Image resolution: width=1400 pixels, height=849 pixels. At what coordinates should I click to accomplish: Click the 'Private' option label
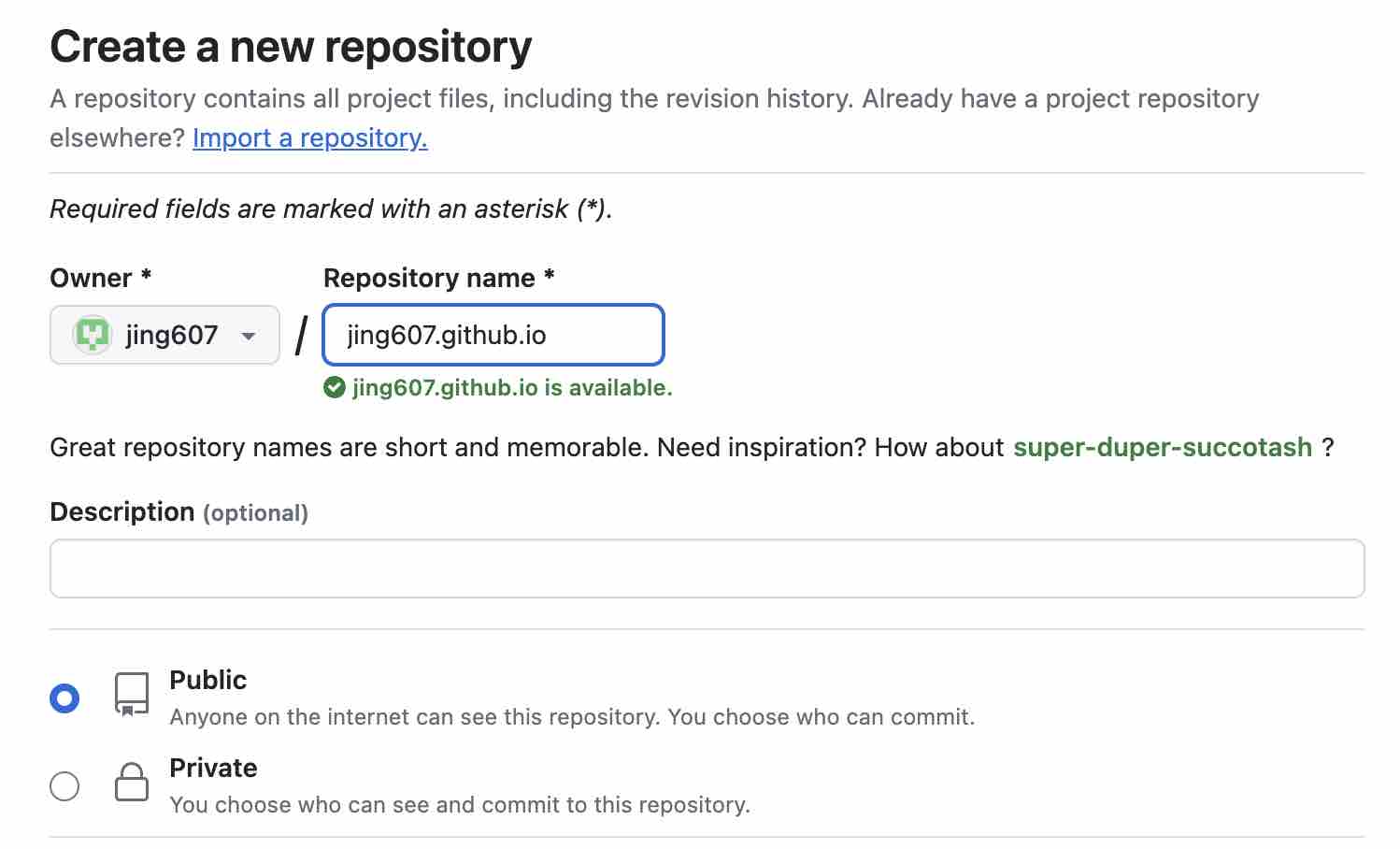click(213, 768)
